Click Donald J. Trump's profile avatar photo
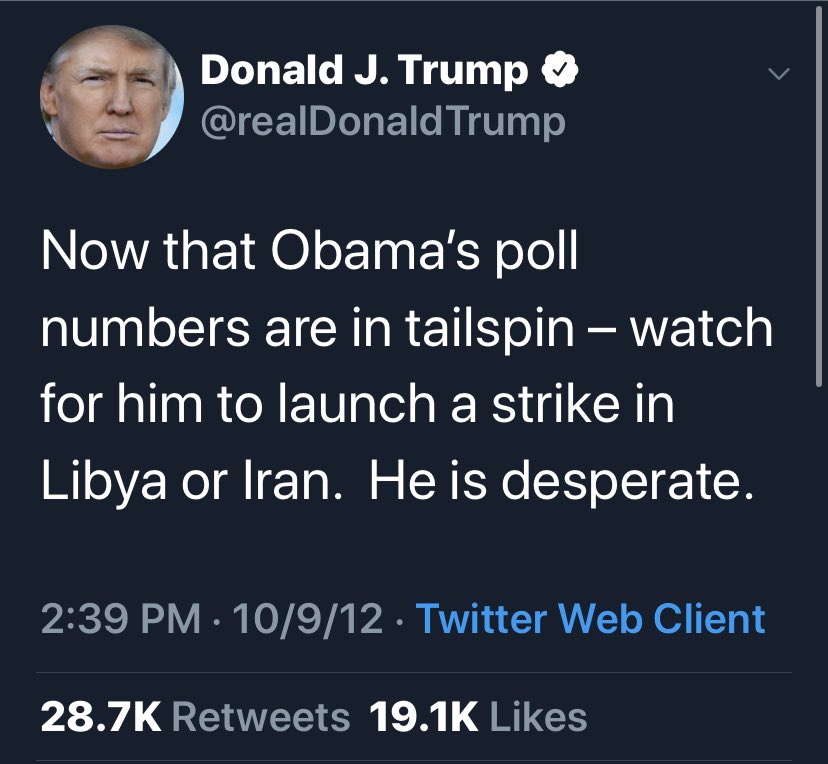 111,98
